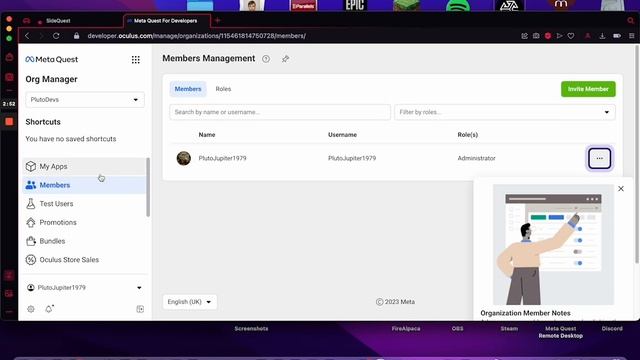
Task: Open a new browser tab with plus
Action: (x=218, y=20)
